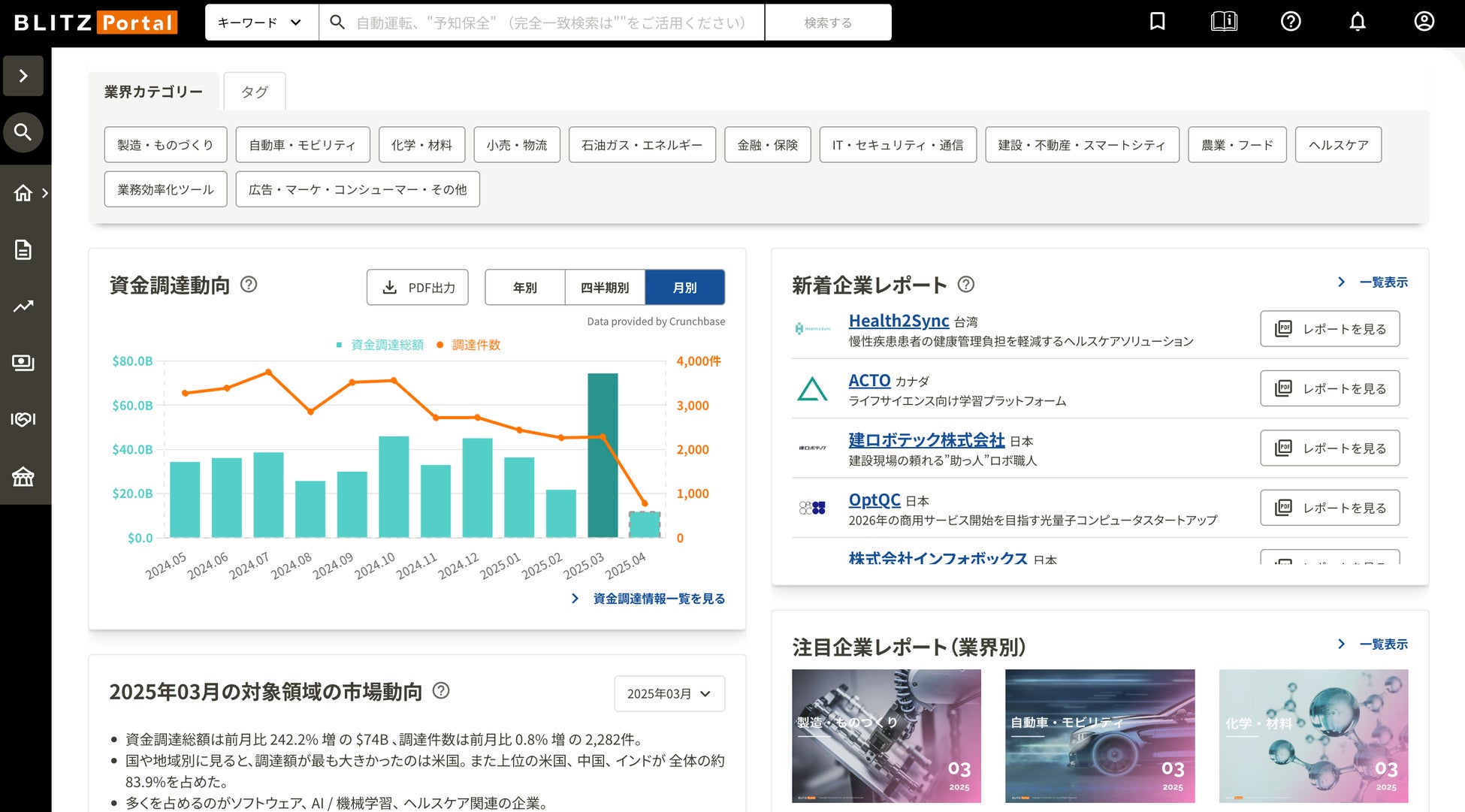Click the sidebar document reports icon
1465x812 pixels.
[x=23, y=250]
